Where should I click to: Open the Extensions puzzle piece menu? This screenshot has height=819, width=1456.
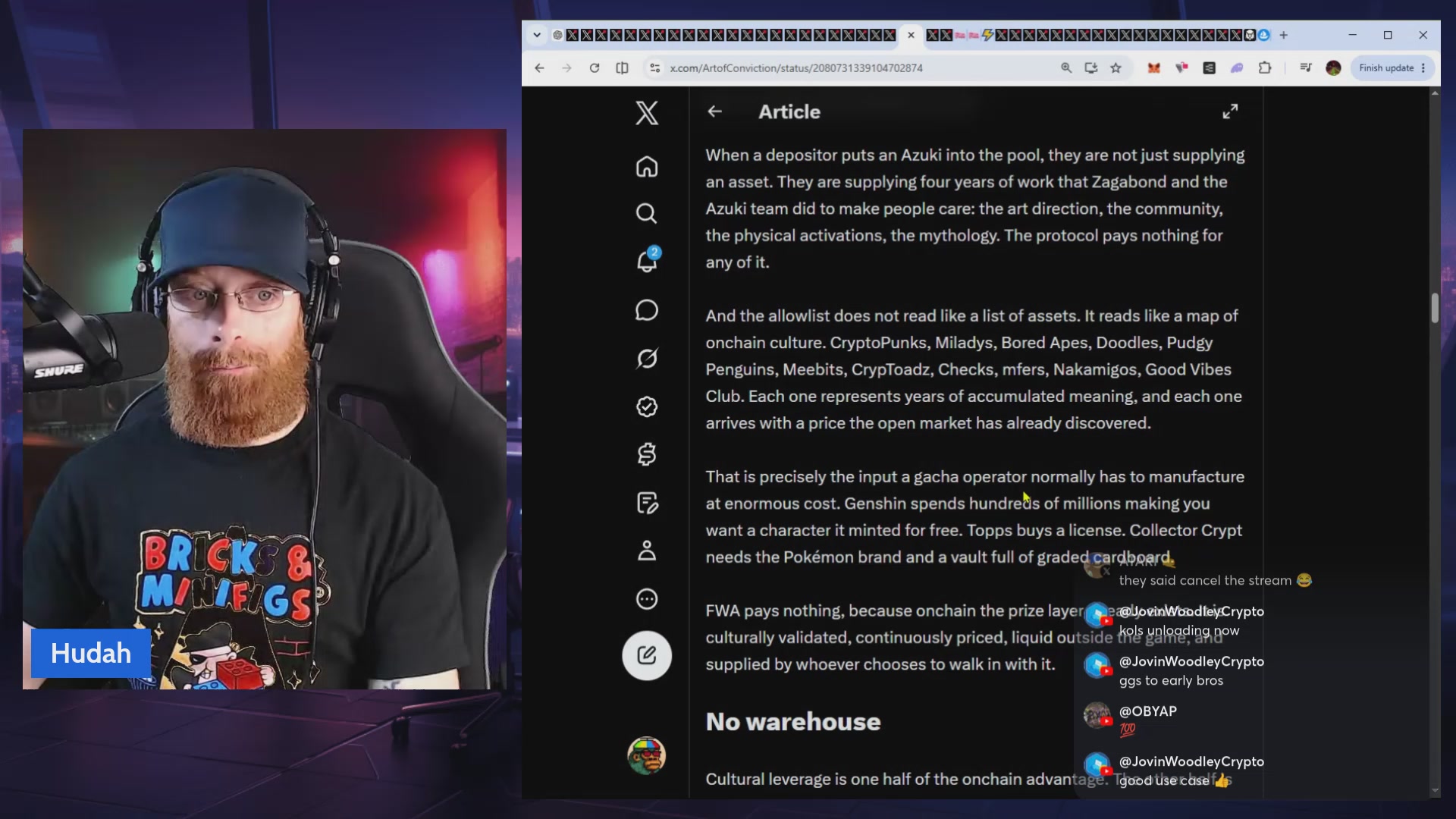[x=1264, y=68]
